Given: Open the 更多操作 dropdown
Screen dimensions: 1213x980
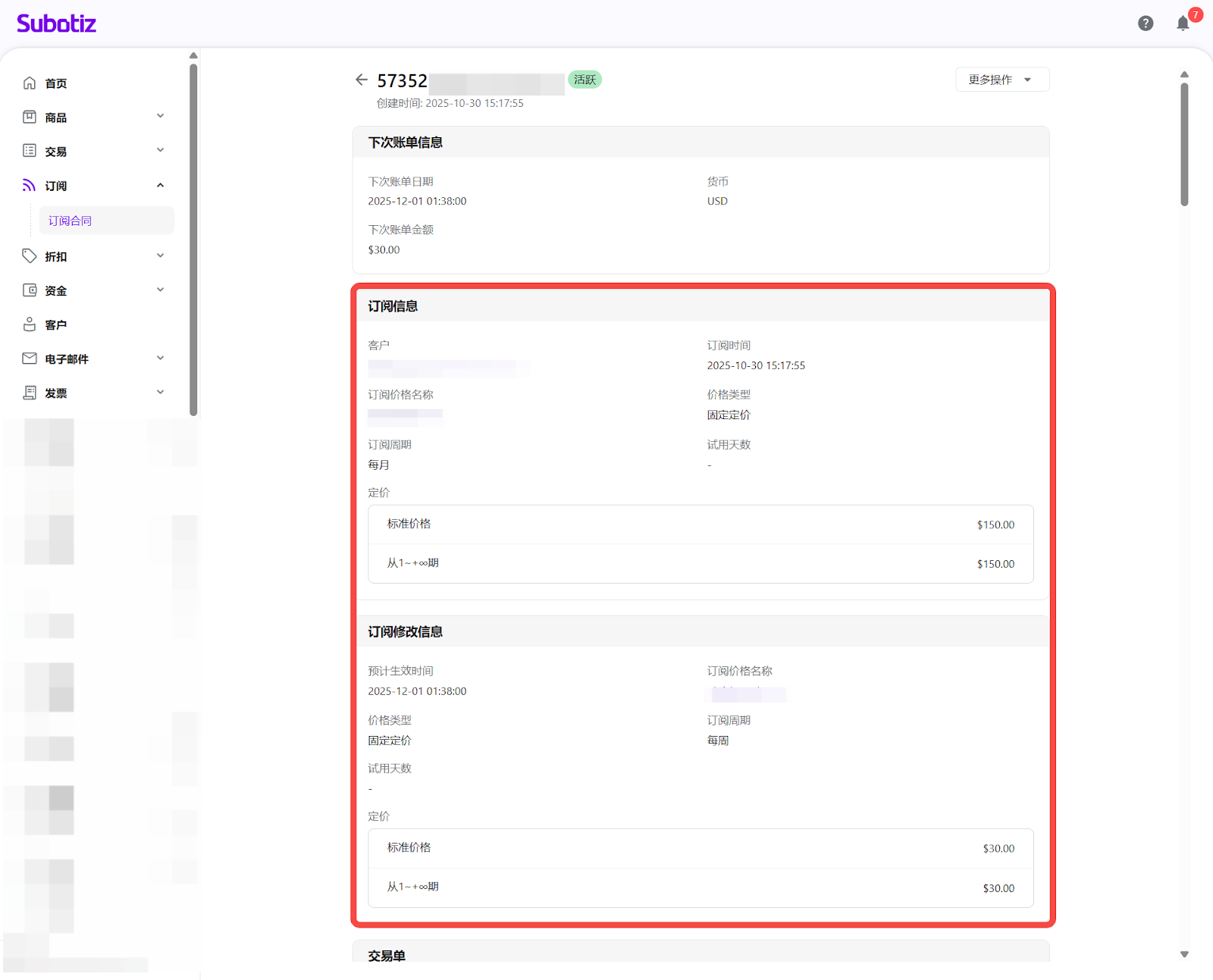Looking at the screenshot, I should click(1001, 80).
